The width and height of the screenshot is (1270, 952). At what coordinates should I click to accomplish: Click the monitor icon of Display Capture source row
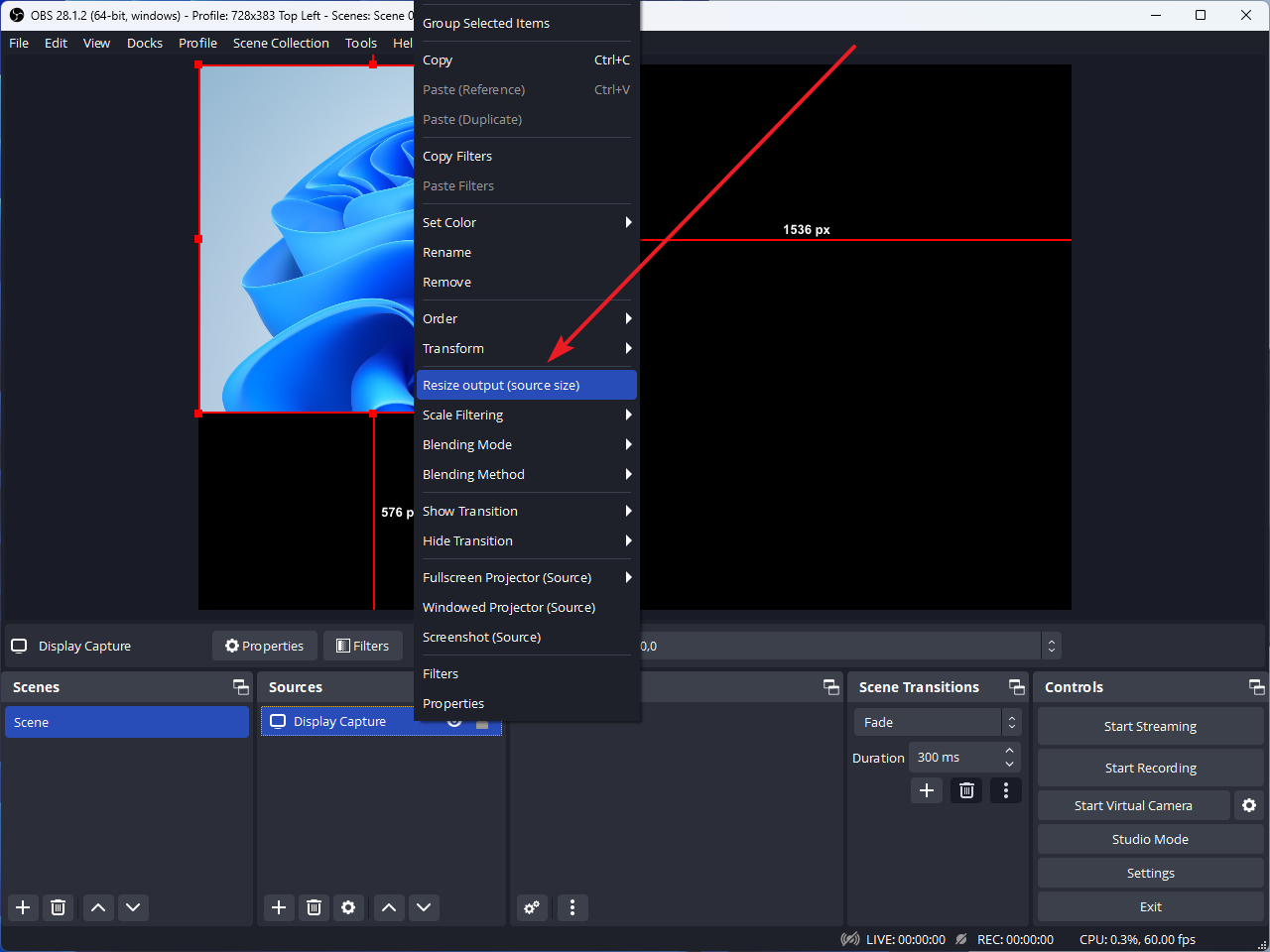click(x=278, y=721)
